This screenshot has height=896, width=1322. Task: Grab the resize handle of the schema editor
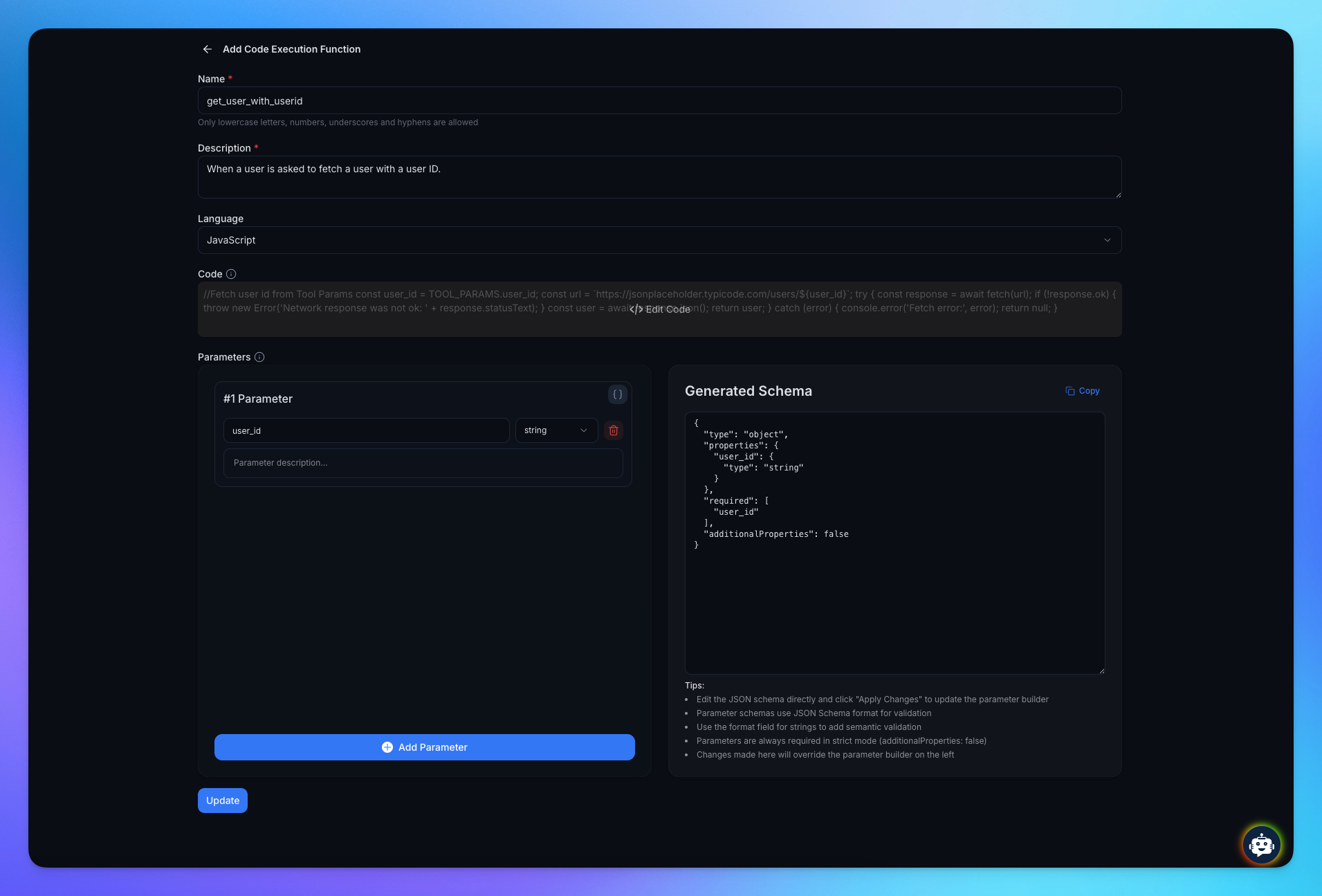1101,670
